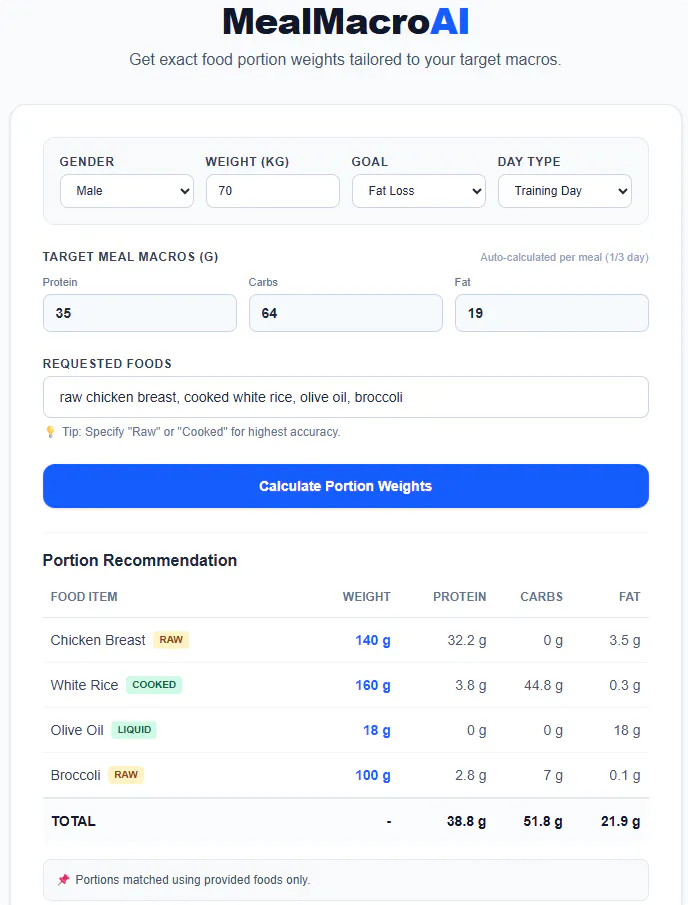688x905 pixels.
Task: Open the Gender dropdown
Action: coord(127,191)
